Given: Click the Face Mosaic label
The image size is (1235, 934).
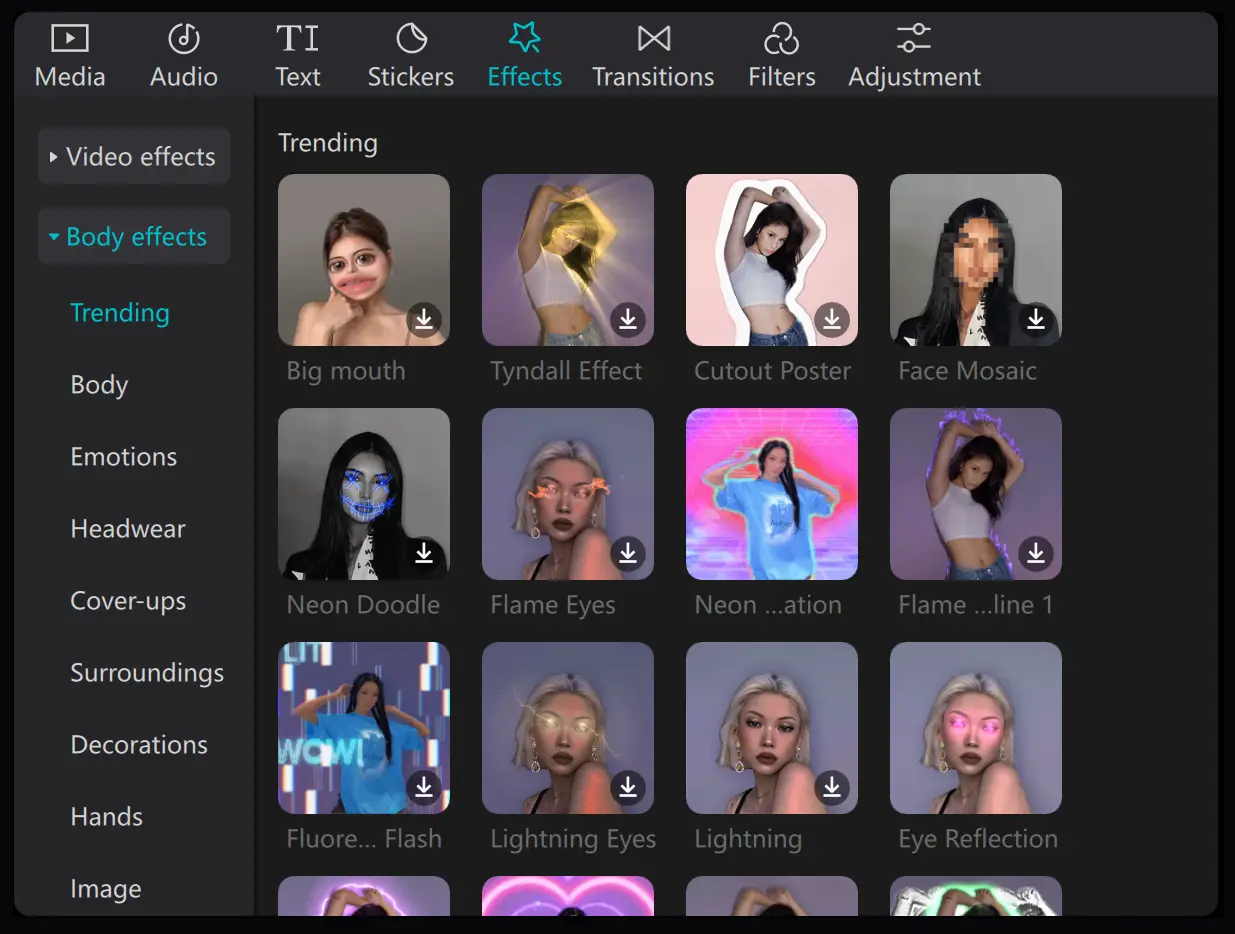Looking at the screenshot, I should click(x=967, y=371).
